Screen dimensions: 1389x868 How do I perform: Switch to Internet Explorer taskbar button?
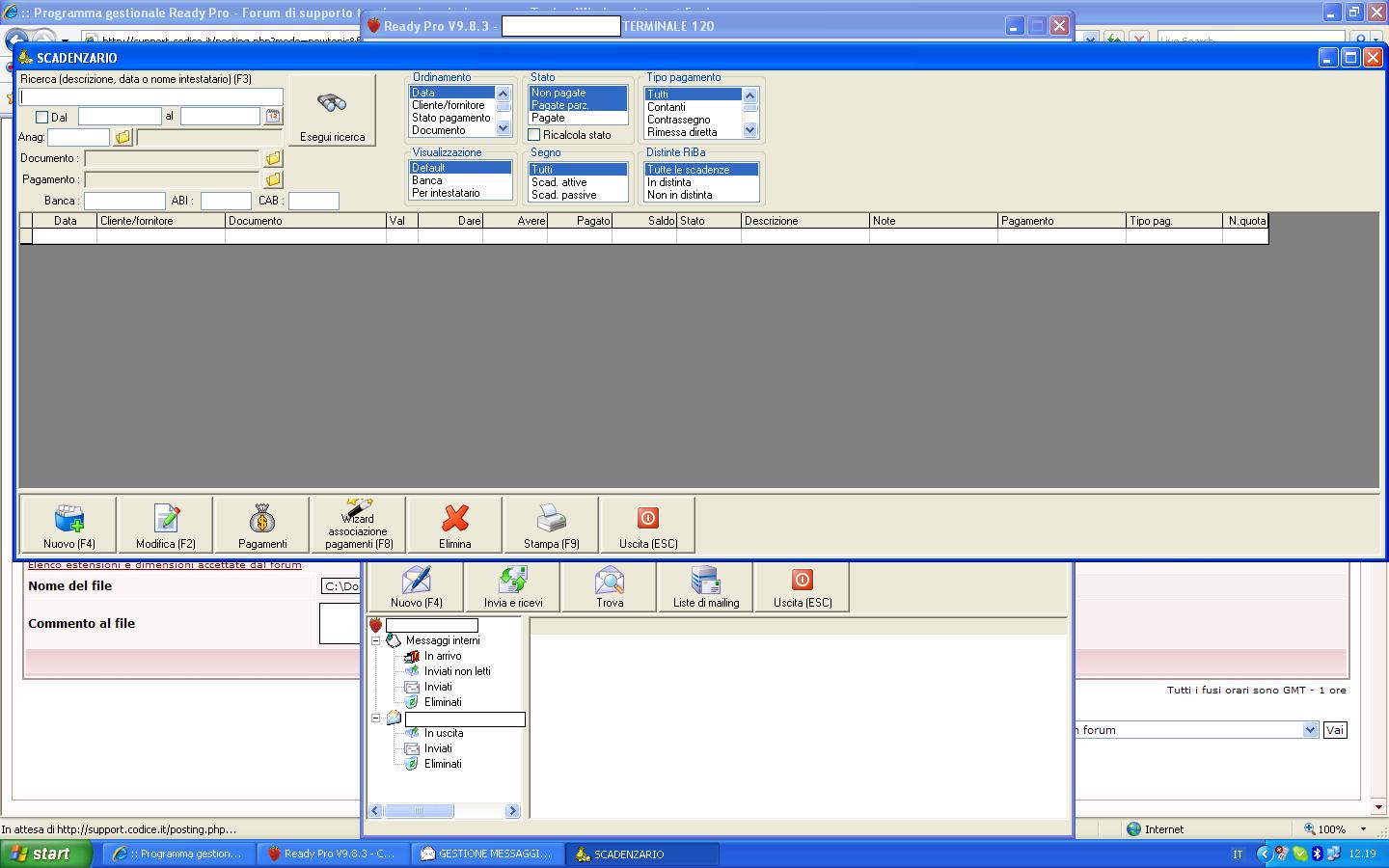tap(178, 854)
